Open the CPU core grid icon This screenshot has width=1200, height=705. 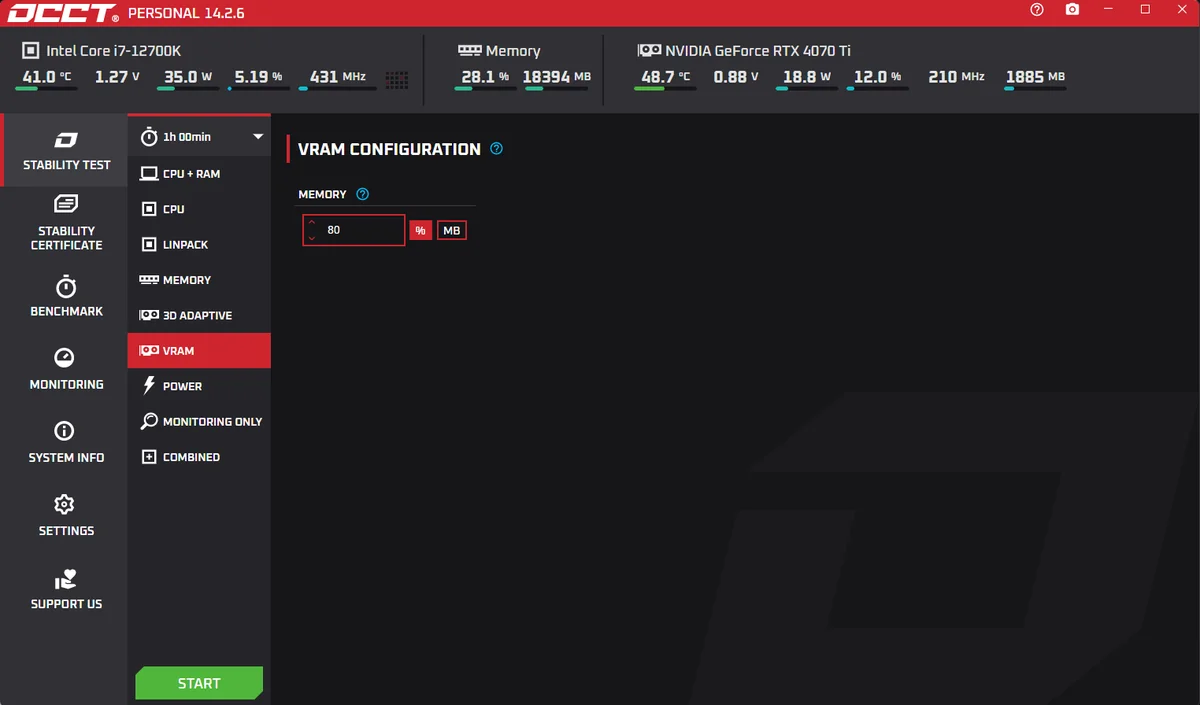[x=396, y=78]
